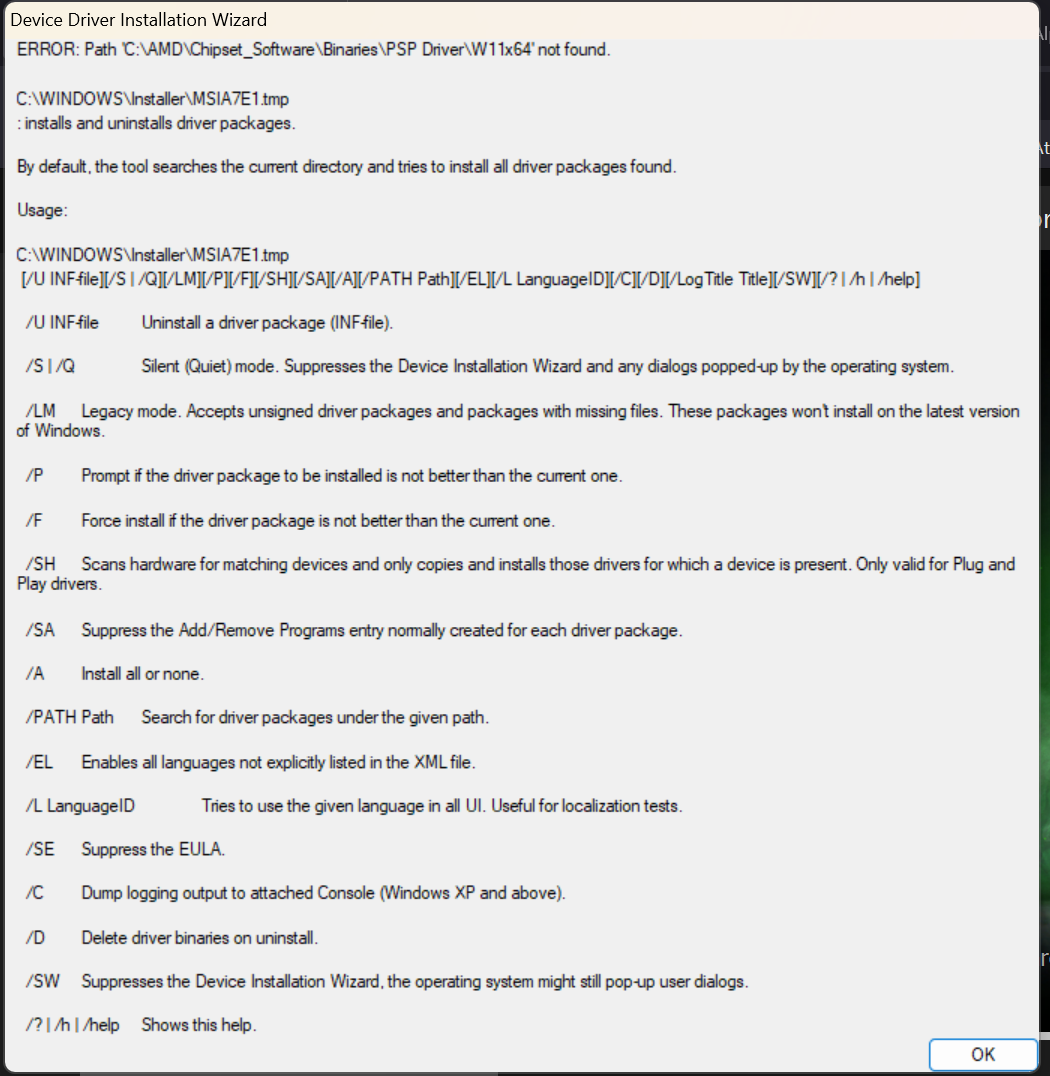Click the /L LanguageID description line
This screenshot has height=1076, width=1050.
(x=354, y=806)
